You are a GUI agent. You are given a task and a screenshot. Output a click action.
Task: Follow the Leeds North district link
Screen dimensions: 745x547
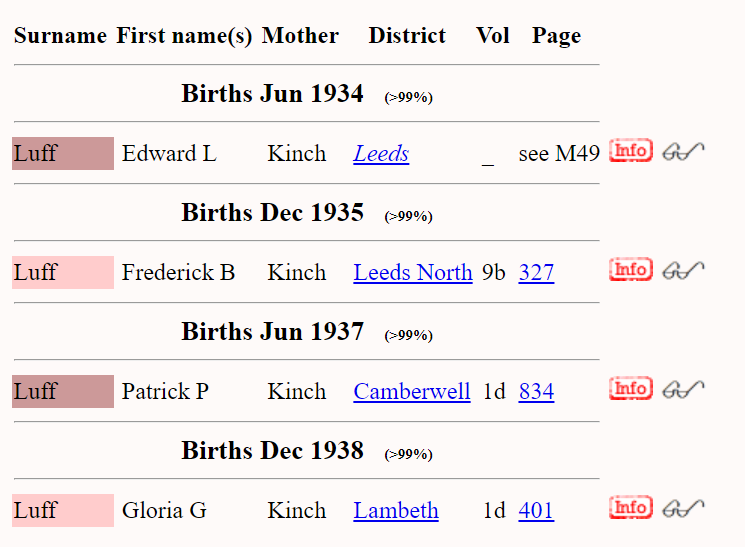coord(413,273)
